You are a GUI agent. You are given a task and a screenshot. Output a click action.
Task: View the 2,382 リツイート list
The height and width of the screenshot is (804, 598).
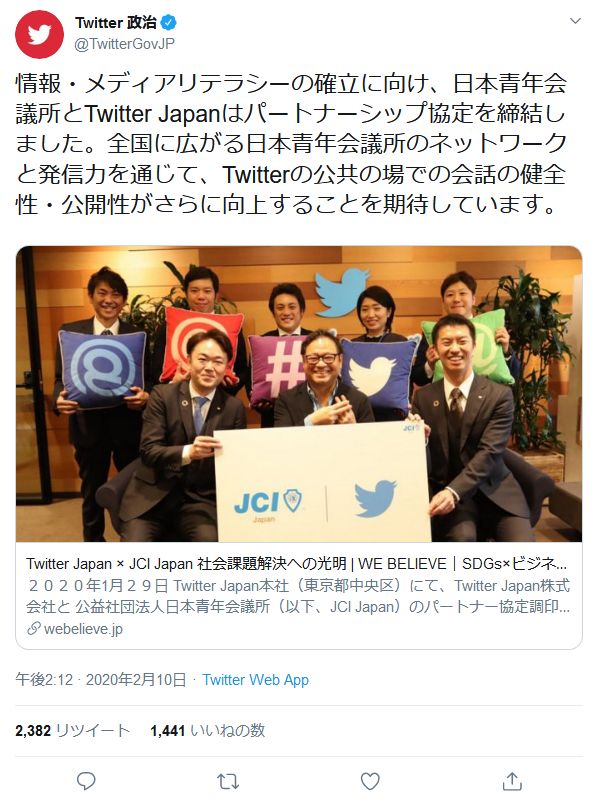[72, 730]
